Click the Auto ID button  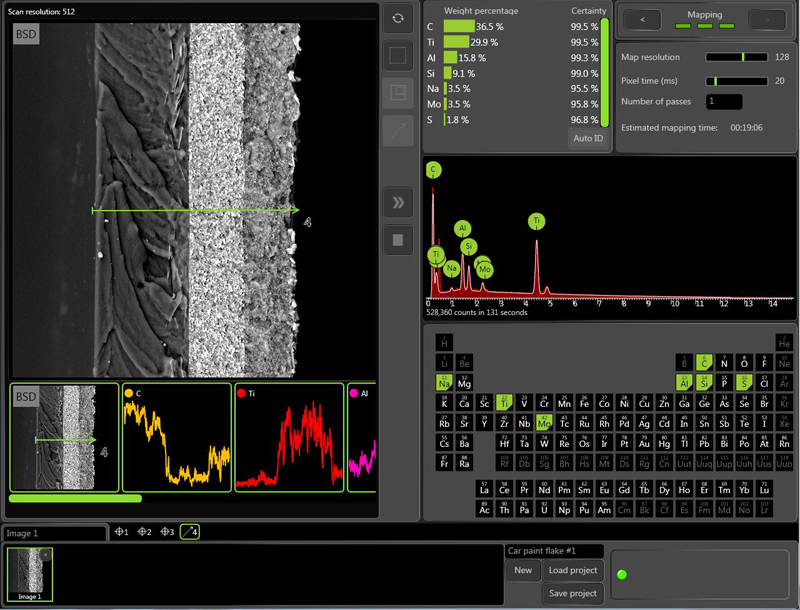[x=587, y=138]
